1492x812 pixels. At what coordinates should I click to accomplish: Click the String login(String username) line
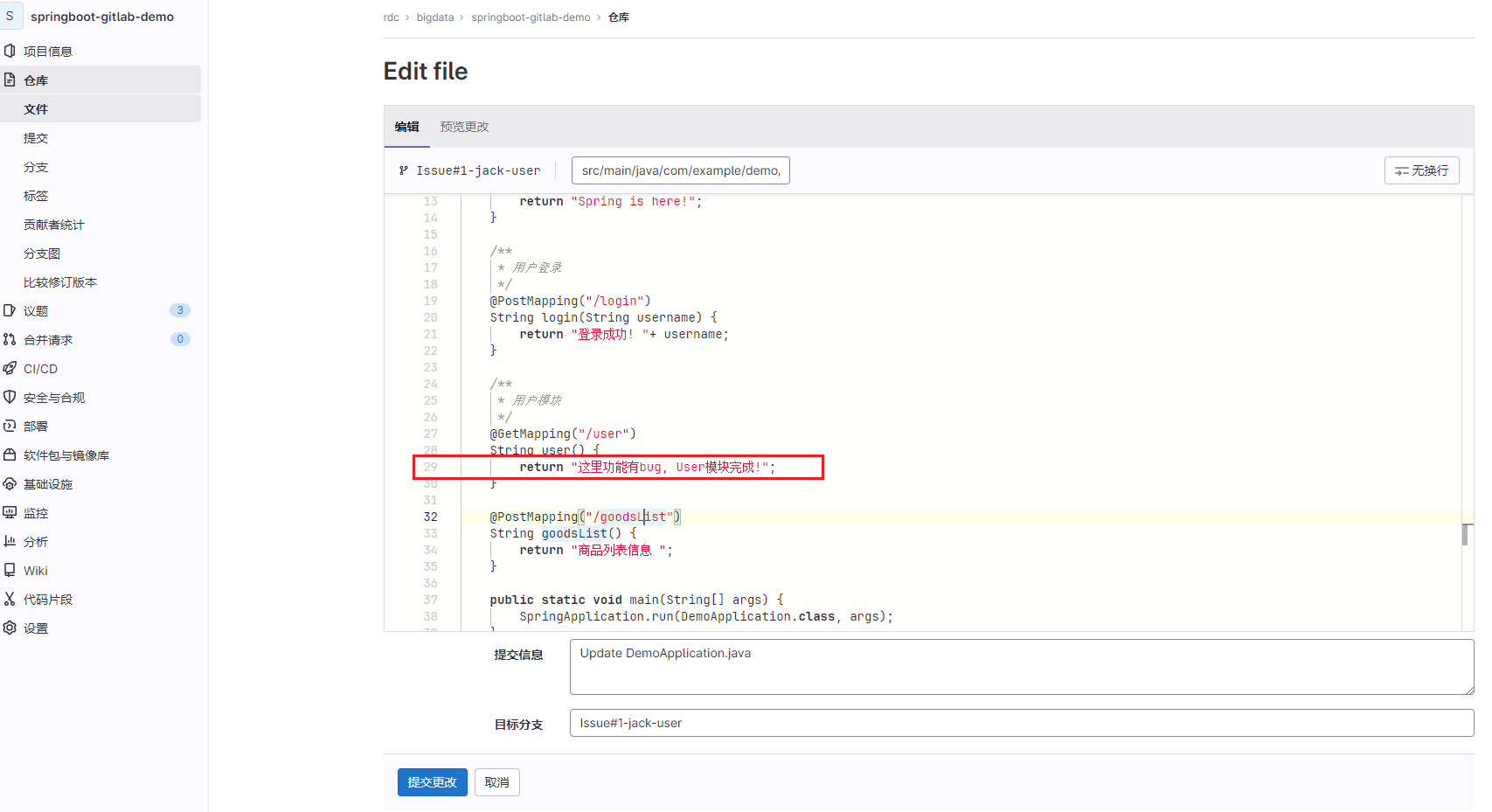tap(603, 317)
